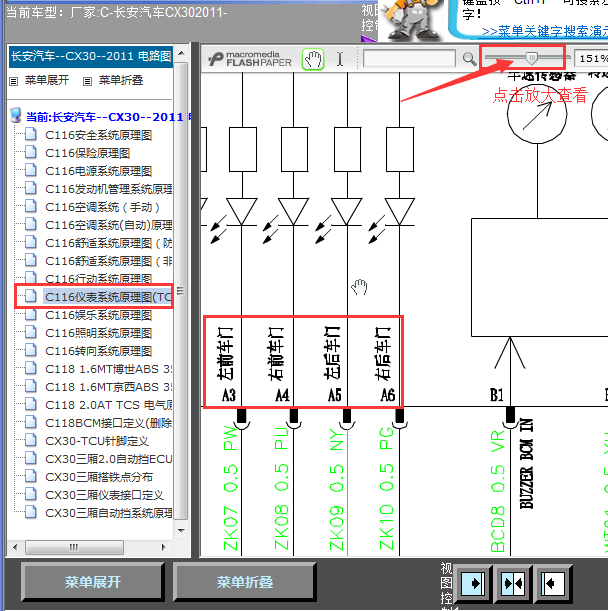Open C116发动机管理系统原理图
The image size is (608, 611).
click(108, 189)
